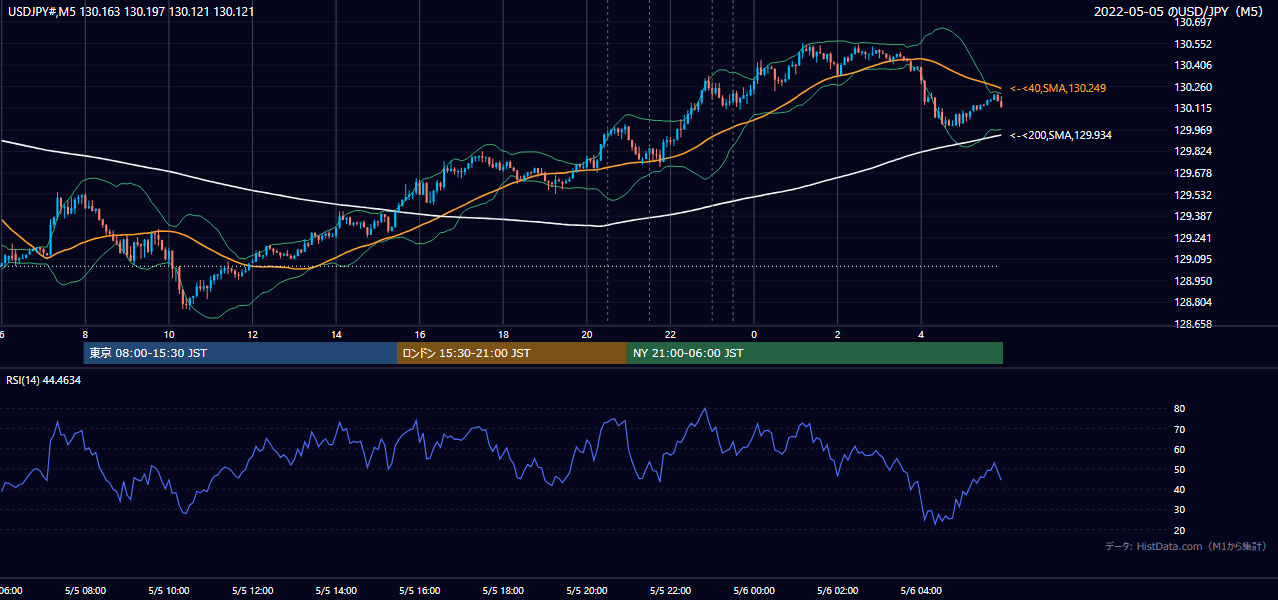This screenshot has width=1278, height=600.
Task: Click the 129.241 price axis label
Action: (1193, 238)
